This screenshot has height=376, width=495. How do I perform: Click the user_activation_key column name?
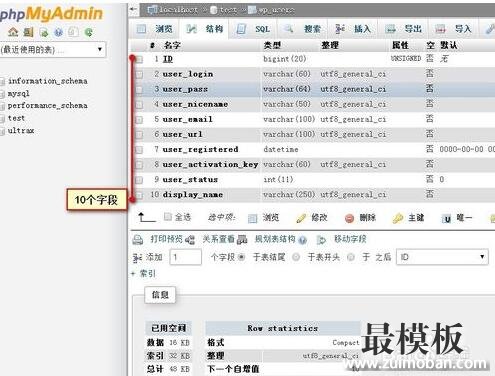pyautogui.click(x=210, y=164)
